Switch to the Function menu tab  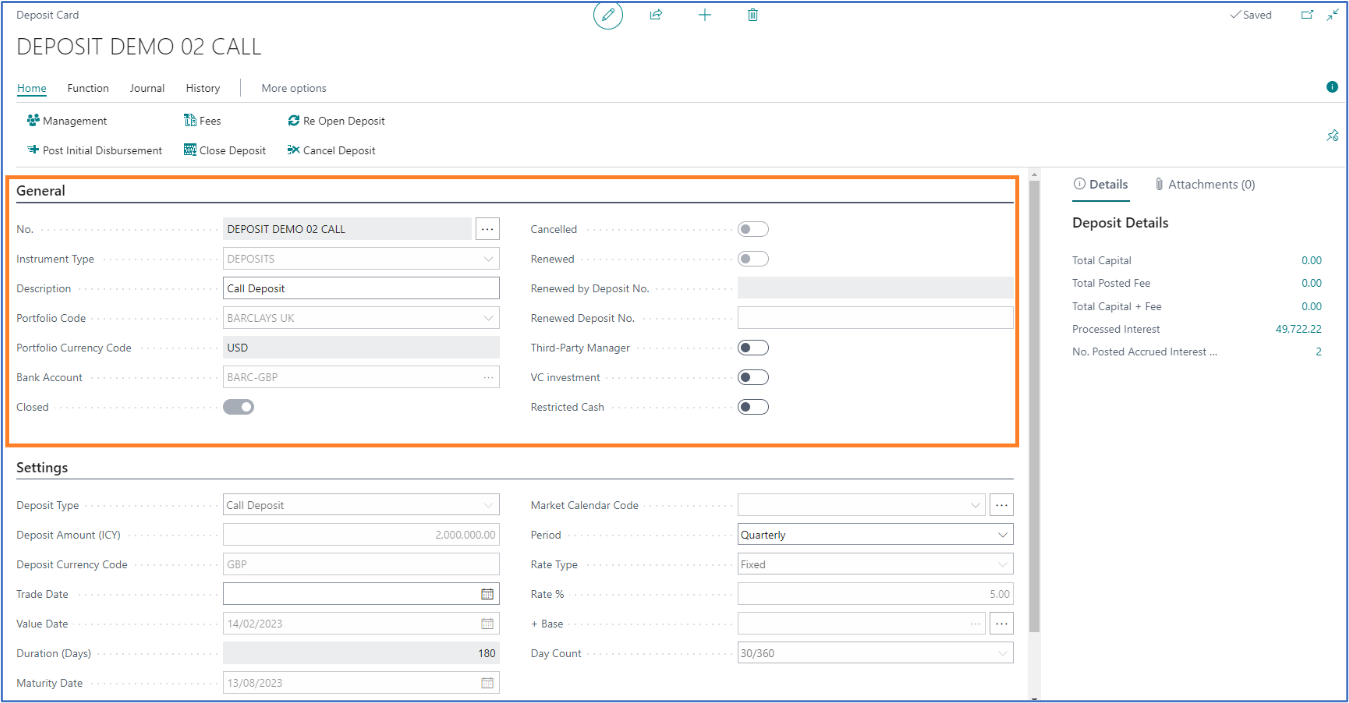[88, 88]
